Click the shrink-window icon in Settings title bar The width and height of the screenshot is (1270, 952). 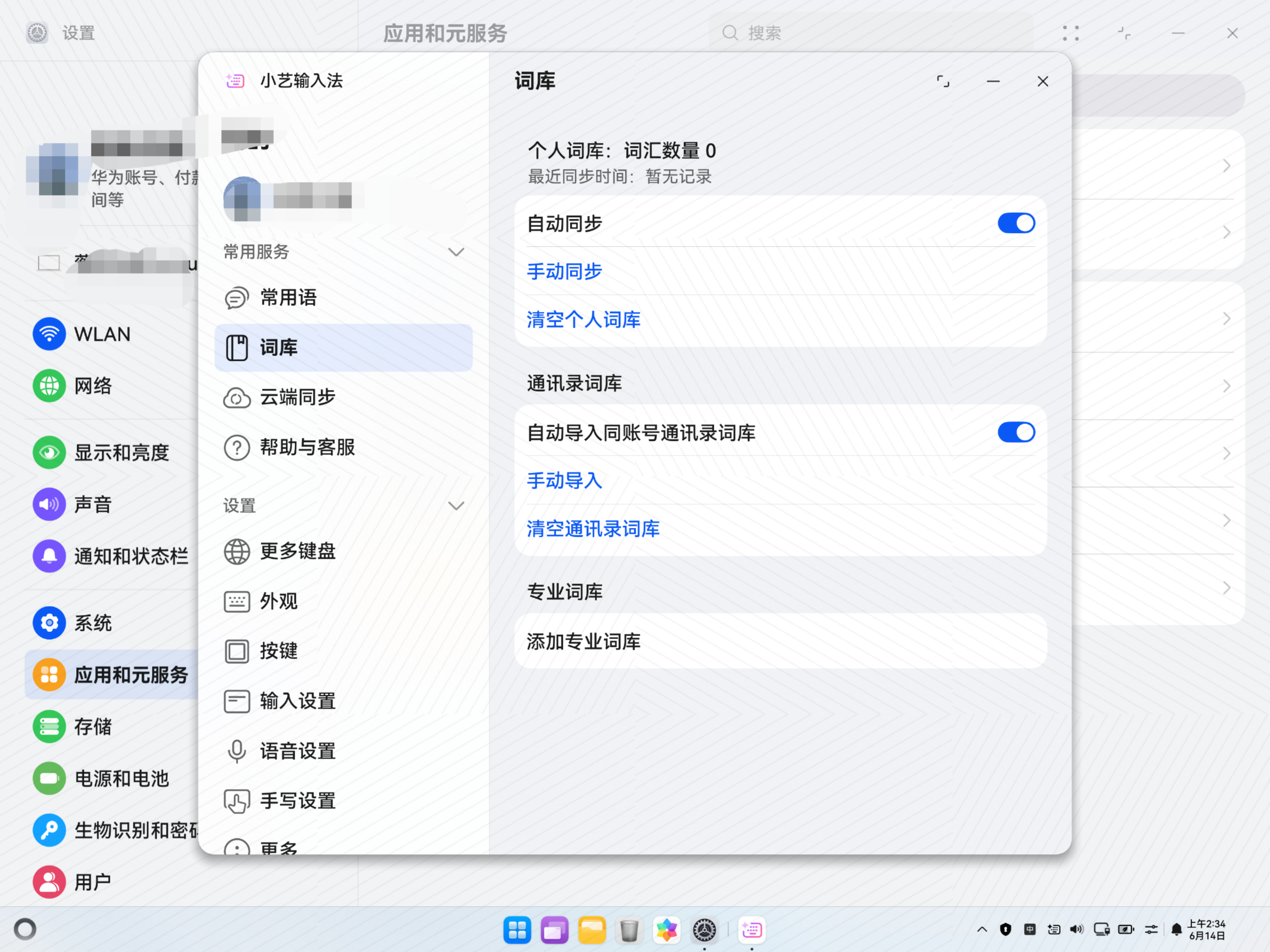tap(1124, 33)
